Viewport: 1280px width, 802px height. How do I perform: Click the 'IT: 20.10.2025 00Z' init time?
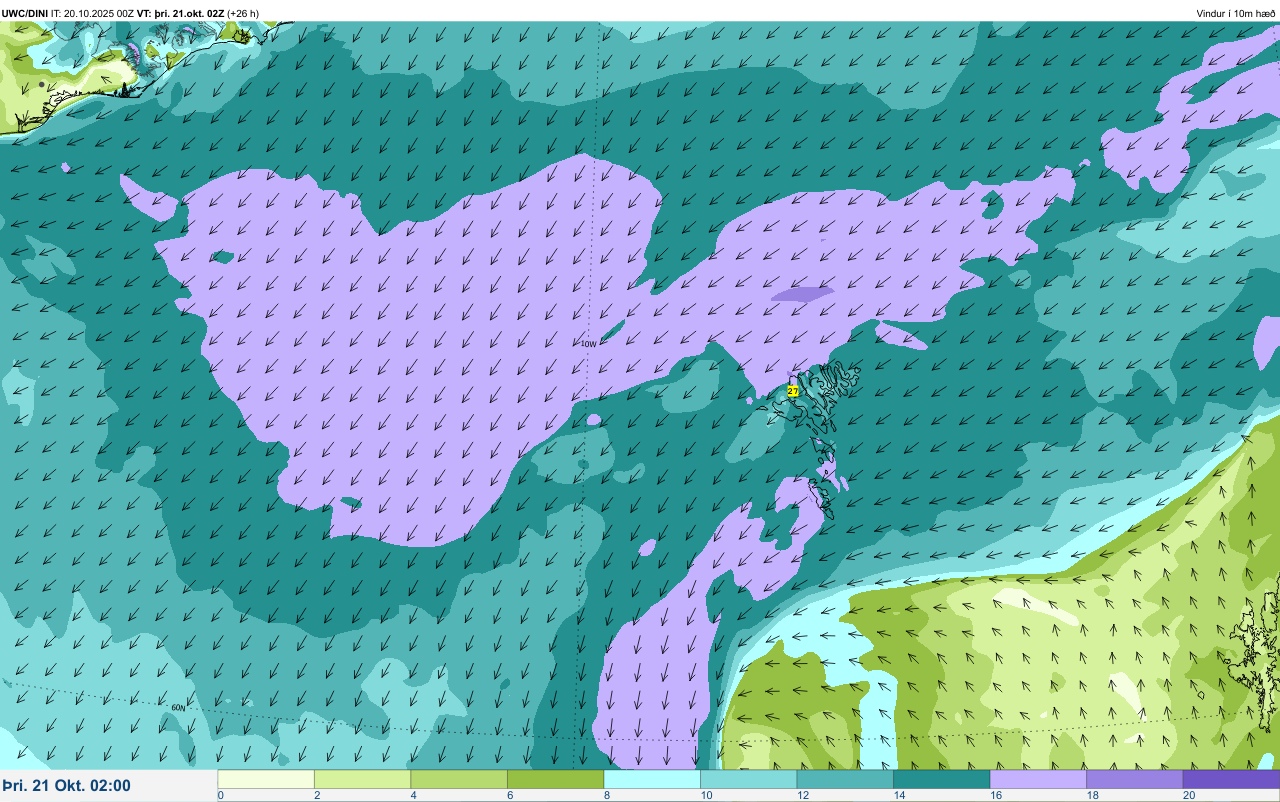click(x=91, y=13)
